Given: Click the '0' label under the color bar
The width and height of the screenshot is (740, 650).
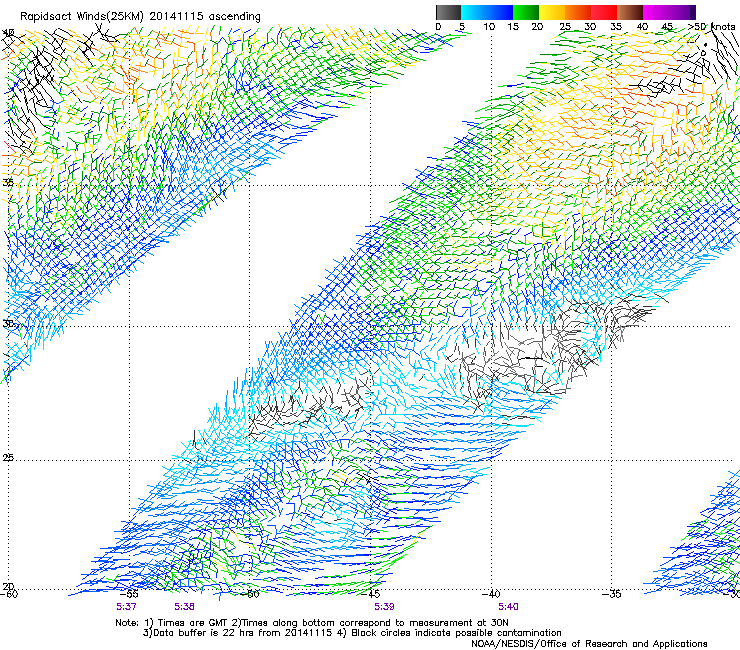Looking at the screenshot, I should point(438,26).
